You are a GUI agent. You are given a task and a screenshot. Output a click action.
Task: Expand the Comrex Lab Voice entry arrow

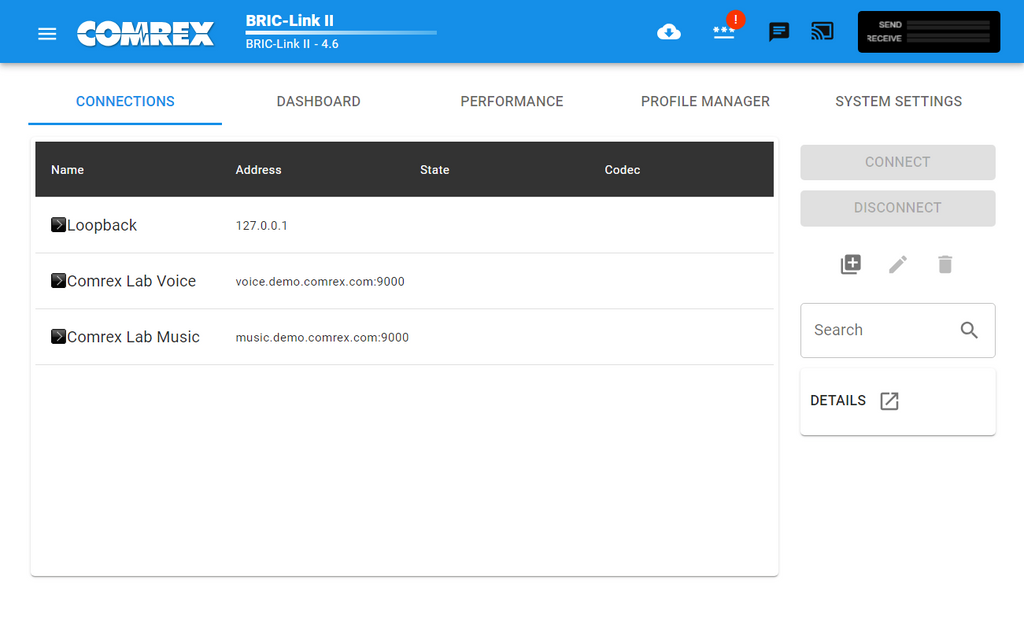(59, 281)
